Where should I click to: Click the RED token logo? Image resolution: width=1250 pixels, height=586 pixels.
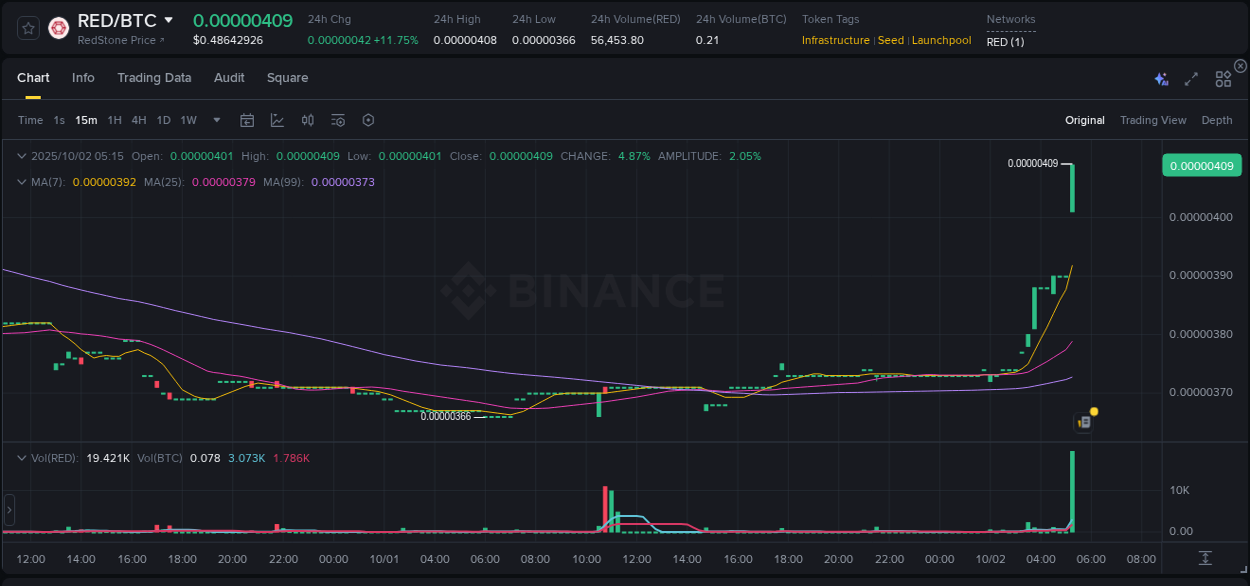(x=58, y=28)
